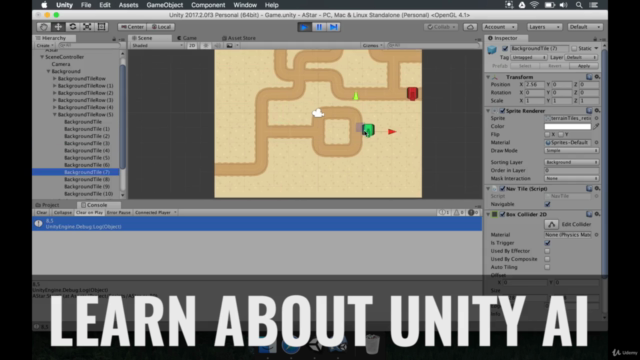Open Sprite Renderer gear settings

[597, 111]
